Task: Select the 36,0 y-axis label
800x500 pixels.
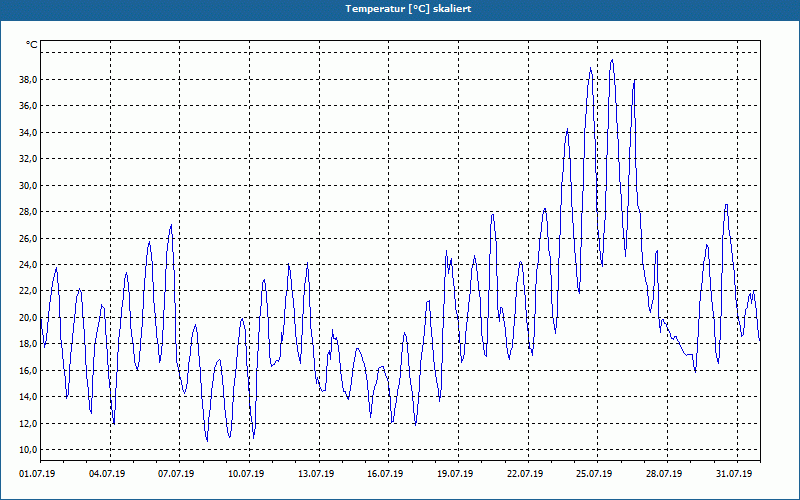Action: pyautogui.click(x=28, y=106)
